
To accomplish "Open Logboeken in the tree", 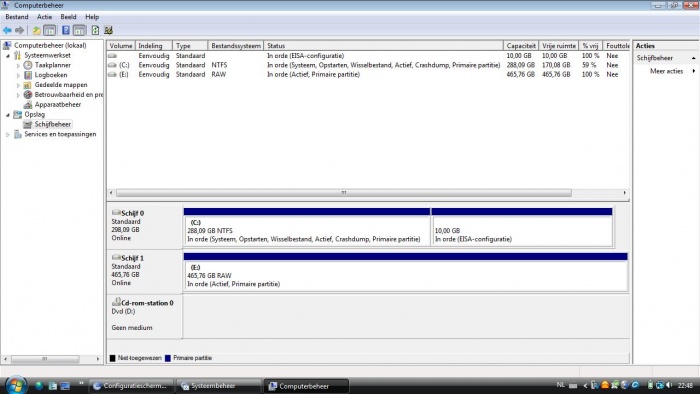I will (x=51, y=75).
